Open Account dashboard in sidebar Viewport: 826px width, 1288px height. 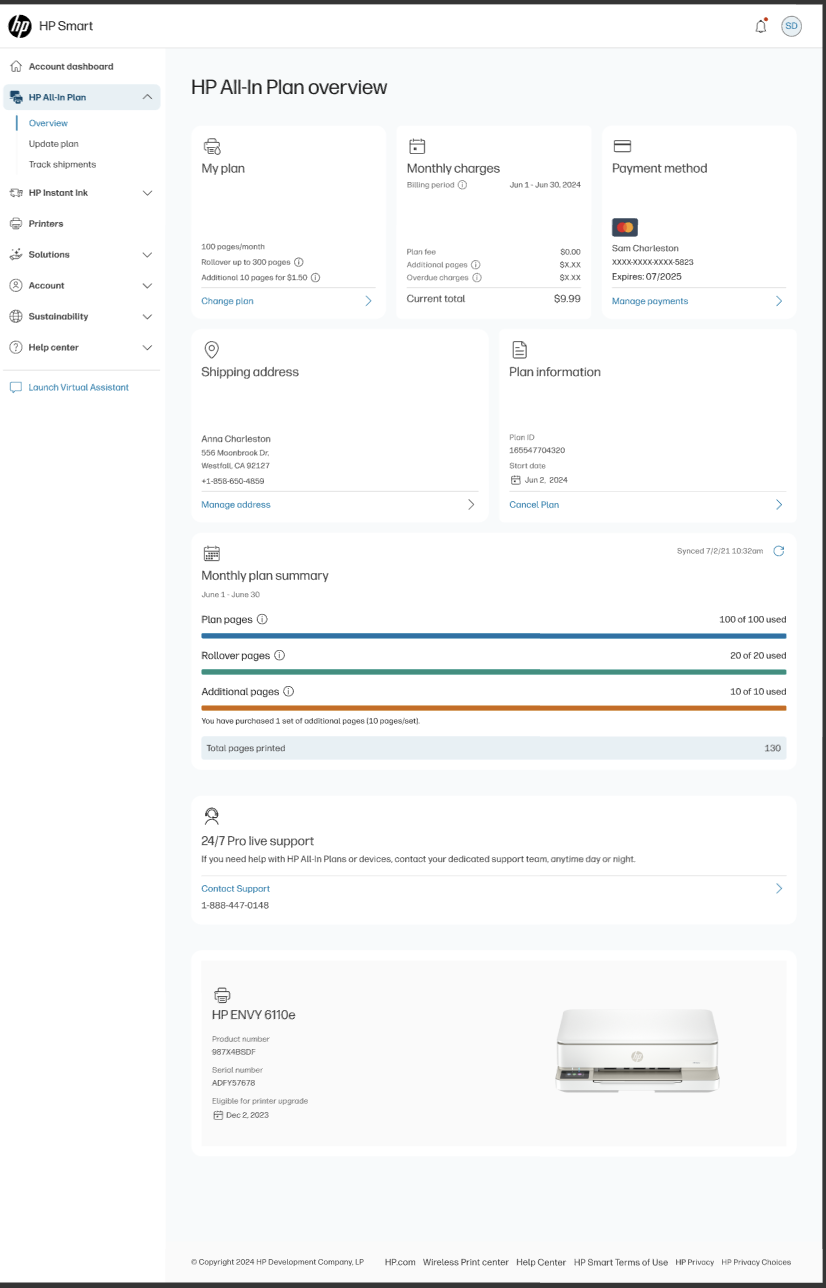tap(70, 67)
